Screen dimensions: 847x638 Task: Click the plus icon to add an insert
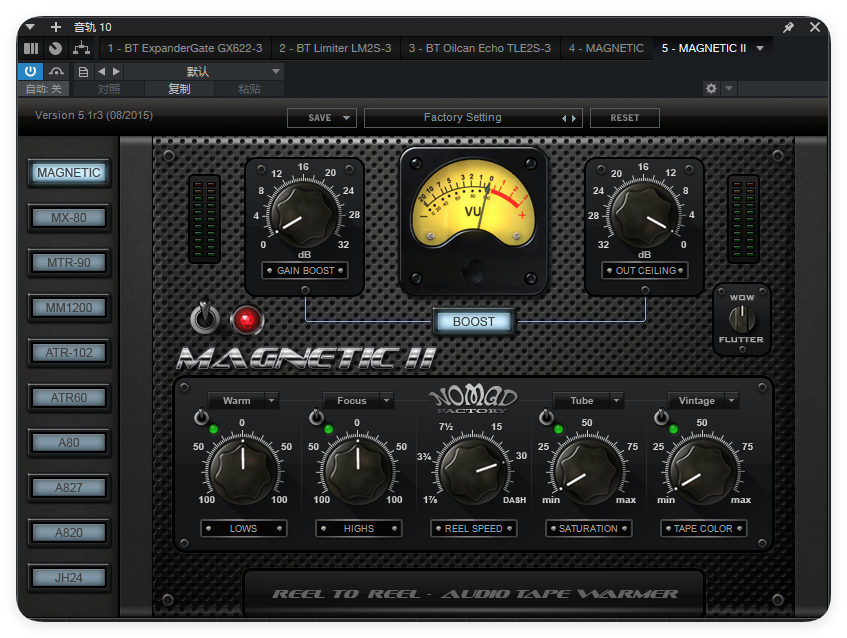pos(56,27)
